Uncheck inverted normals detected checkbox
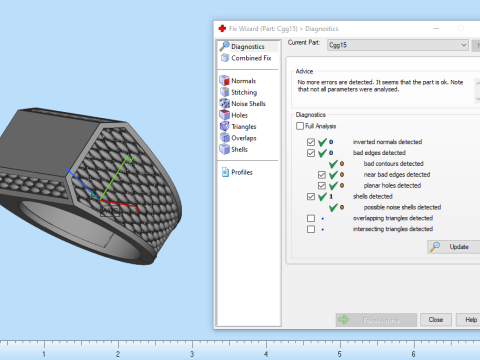480x360 pixels. tap(311, 142)
